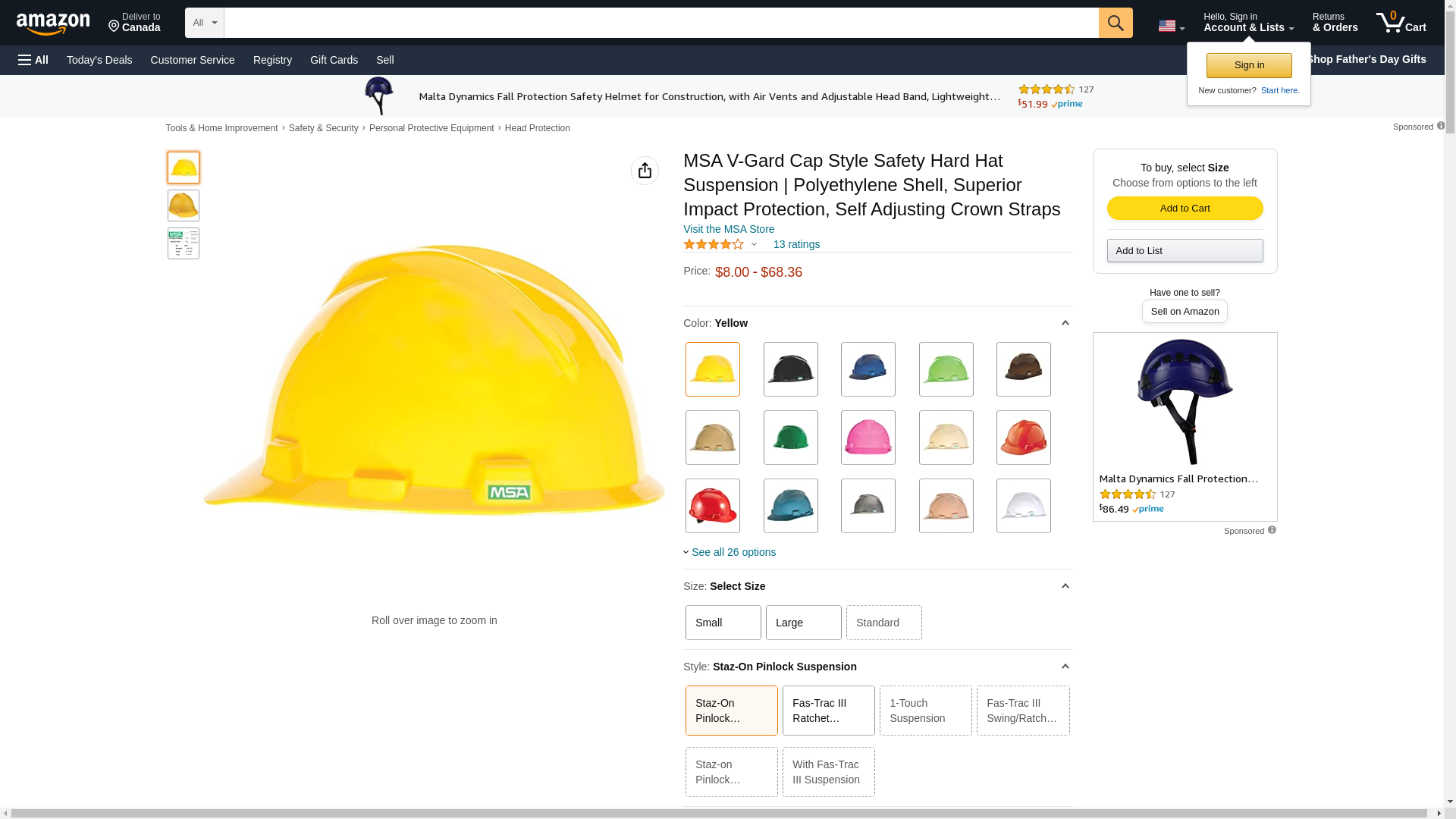Click the search magnifier button

(1115, 23)
